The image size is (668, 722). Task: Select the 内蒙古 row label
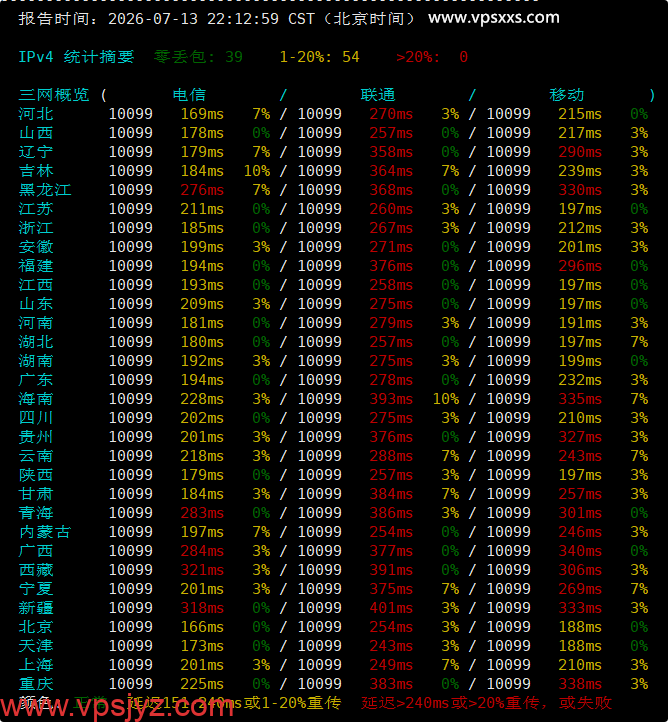[x=45, y=532]
